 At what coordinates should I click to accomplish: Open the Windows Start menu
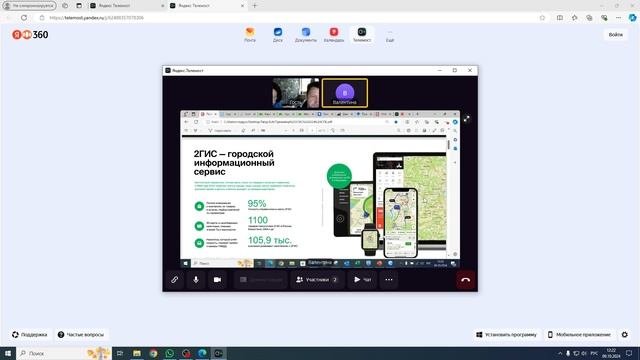coord(8,353)
